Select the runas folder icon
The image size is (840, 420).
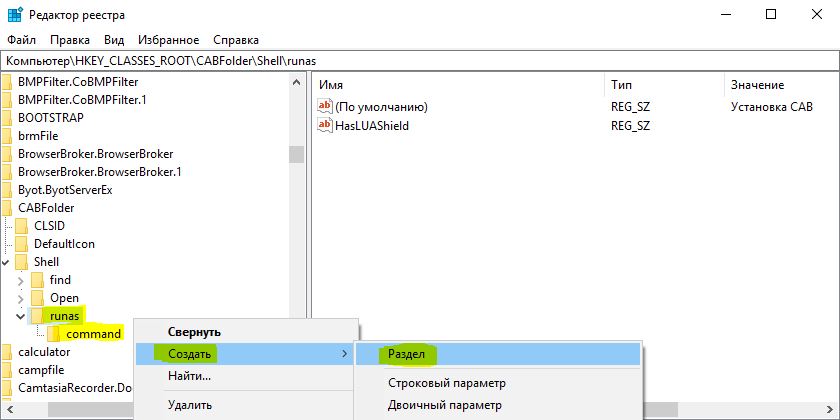coord(38,316)
